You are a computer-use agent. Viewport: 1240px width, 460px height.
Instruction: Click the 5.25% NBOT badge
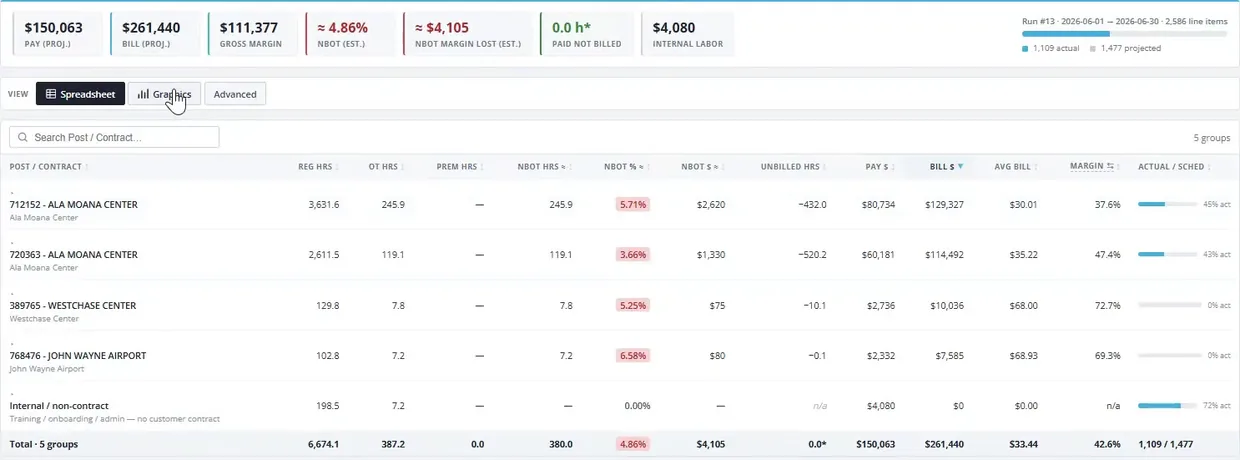(633, 305)
